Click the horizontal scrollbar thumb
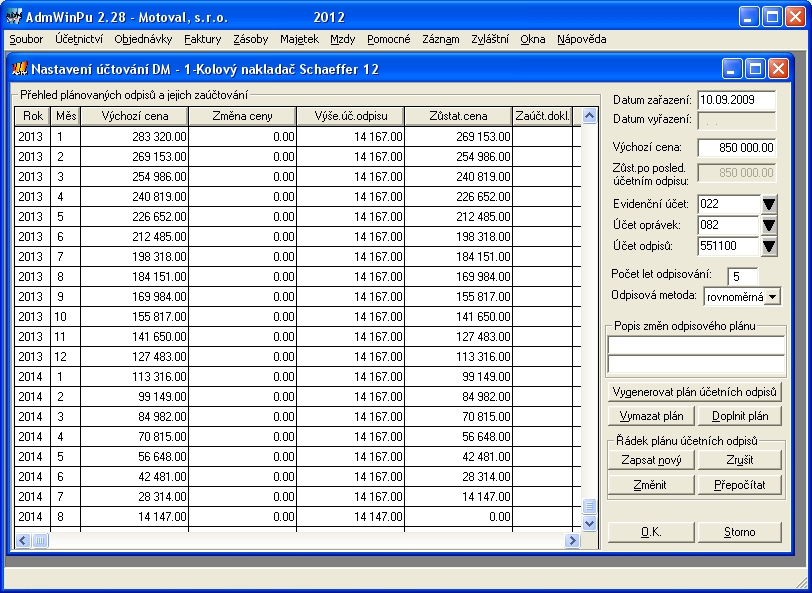 [40, 541]
